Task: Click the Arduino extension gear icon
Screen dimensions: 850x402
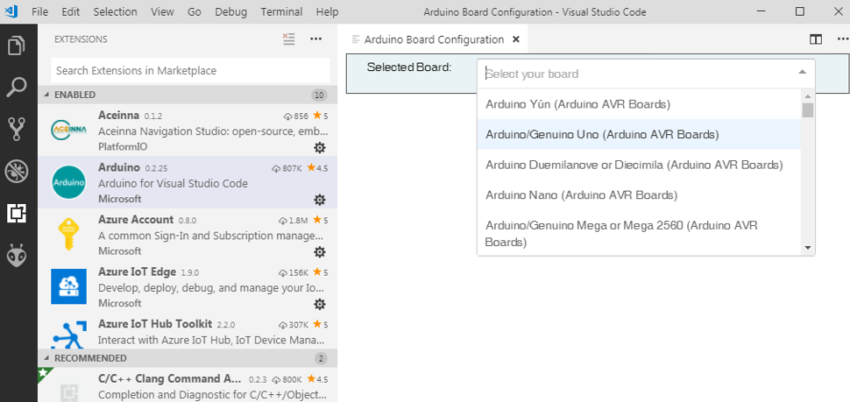Action: [320, 200]
